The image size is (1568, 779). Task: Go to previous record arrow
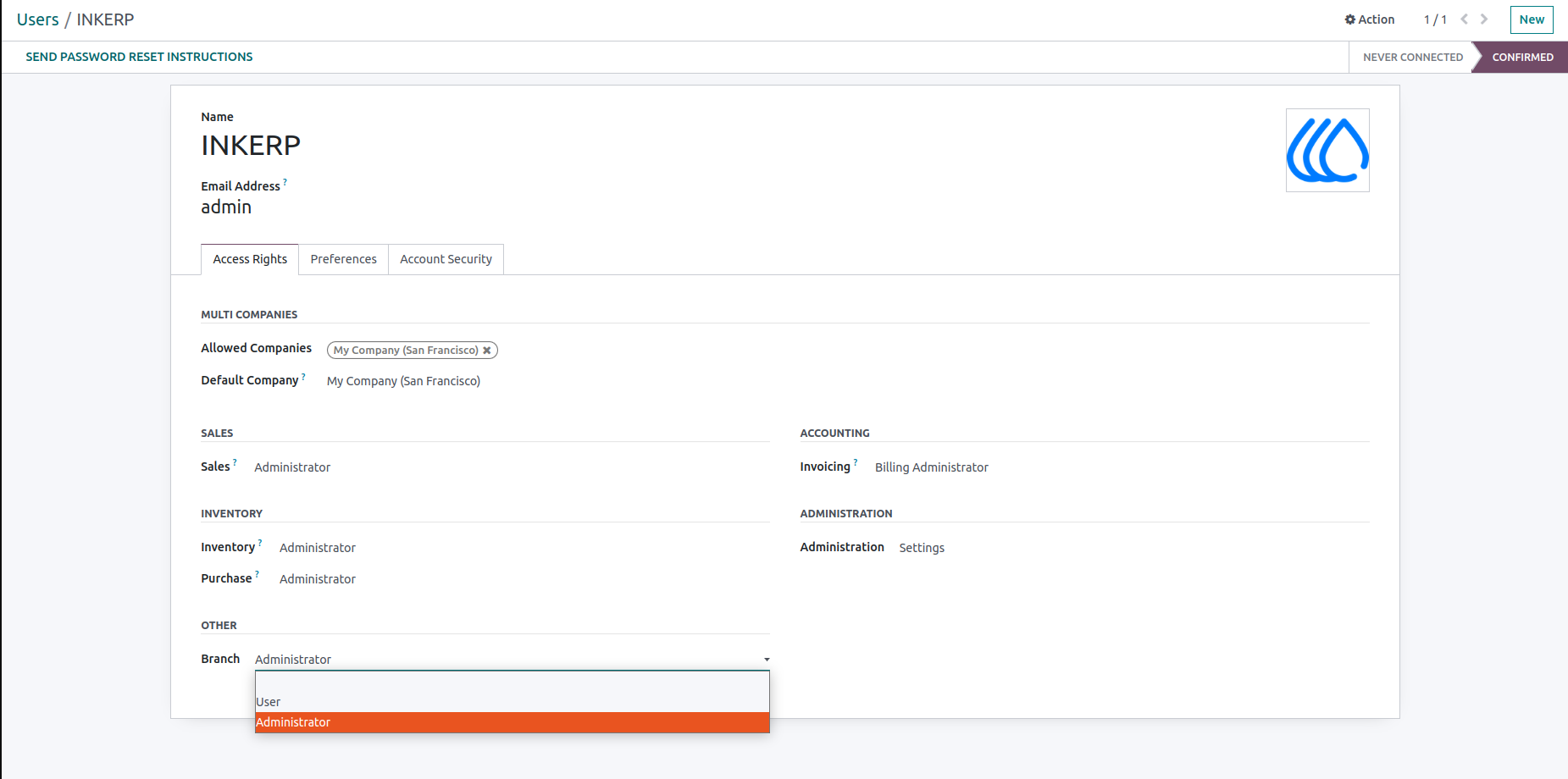point(1464,19)
